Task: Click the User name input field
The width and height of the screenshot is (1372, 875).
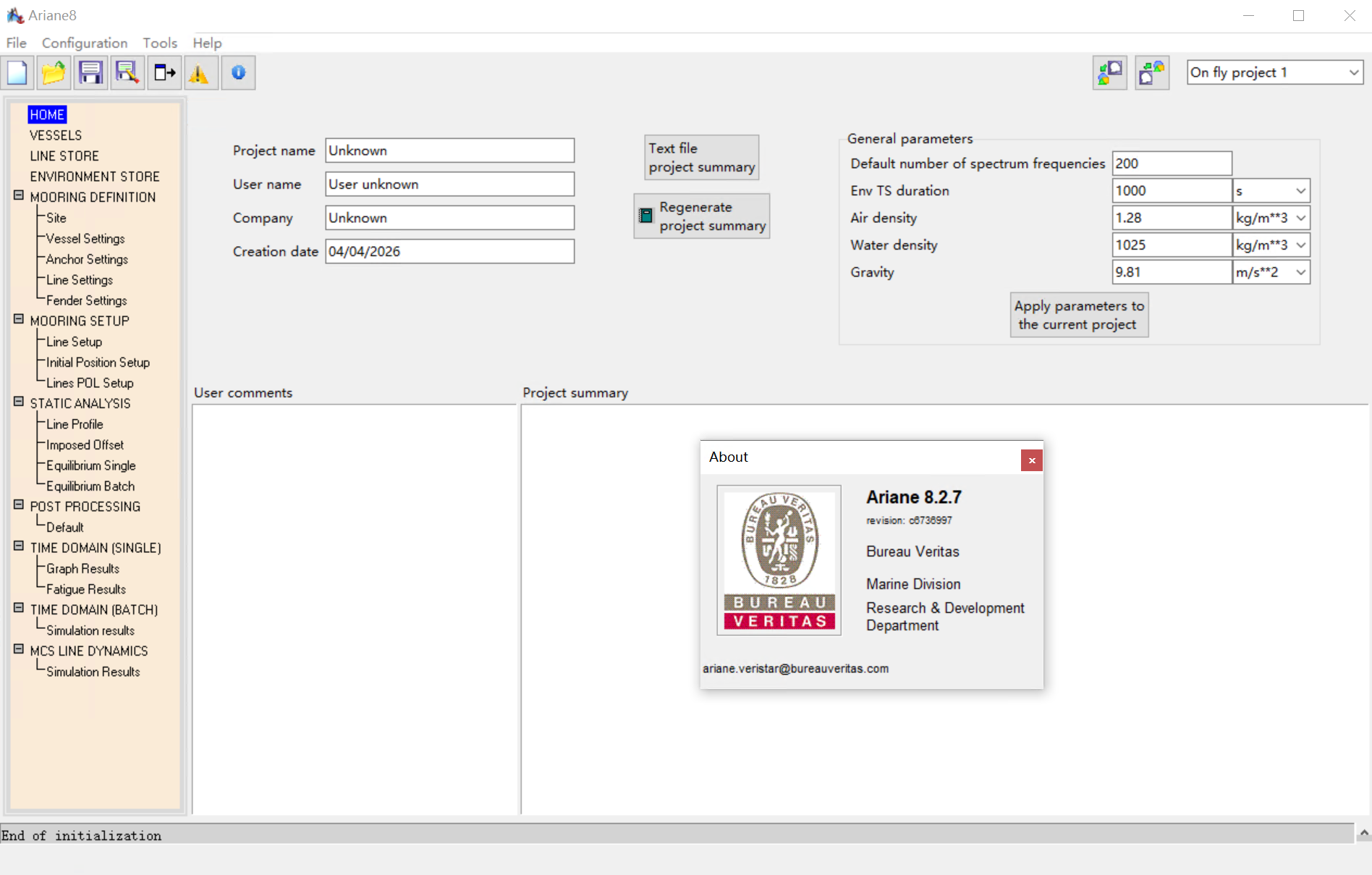Action: point(450,184)
